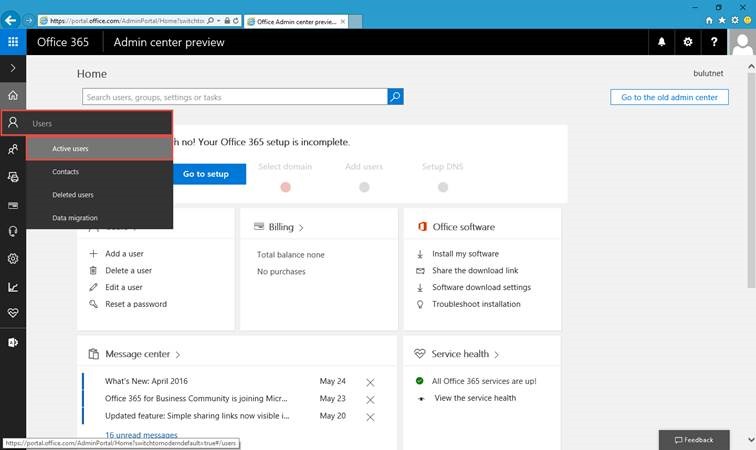Dismiss the May 23 message
The height and width of the screenshot is (450, 756).
click(370, 400)
